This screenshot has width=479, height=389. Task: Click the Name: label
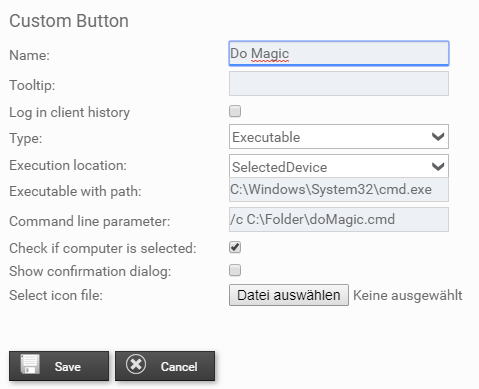(29, 55)
